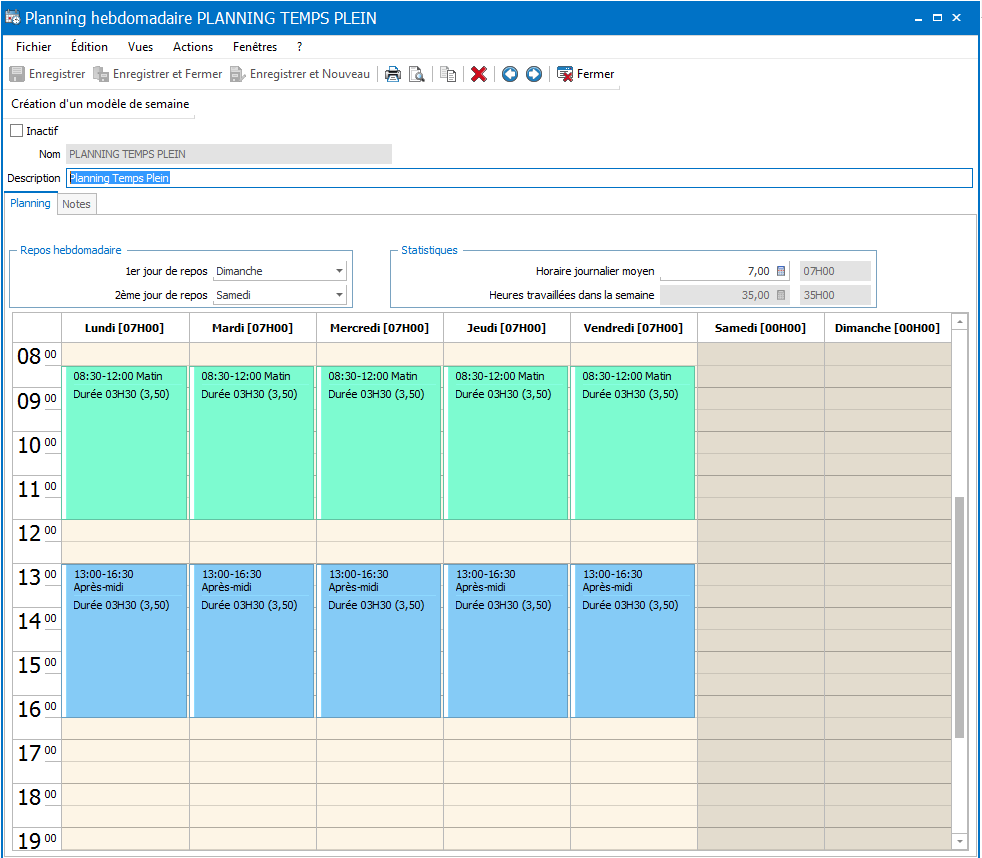Screen dimensions: 982x858
Task: Click the 19:00 time row label
Action: [x=37, y=840]
